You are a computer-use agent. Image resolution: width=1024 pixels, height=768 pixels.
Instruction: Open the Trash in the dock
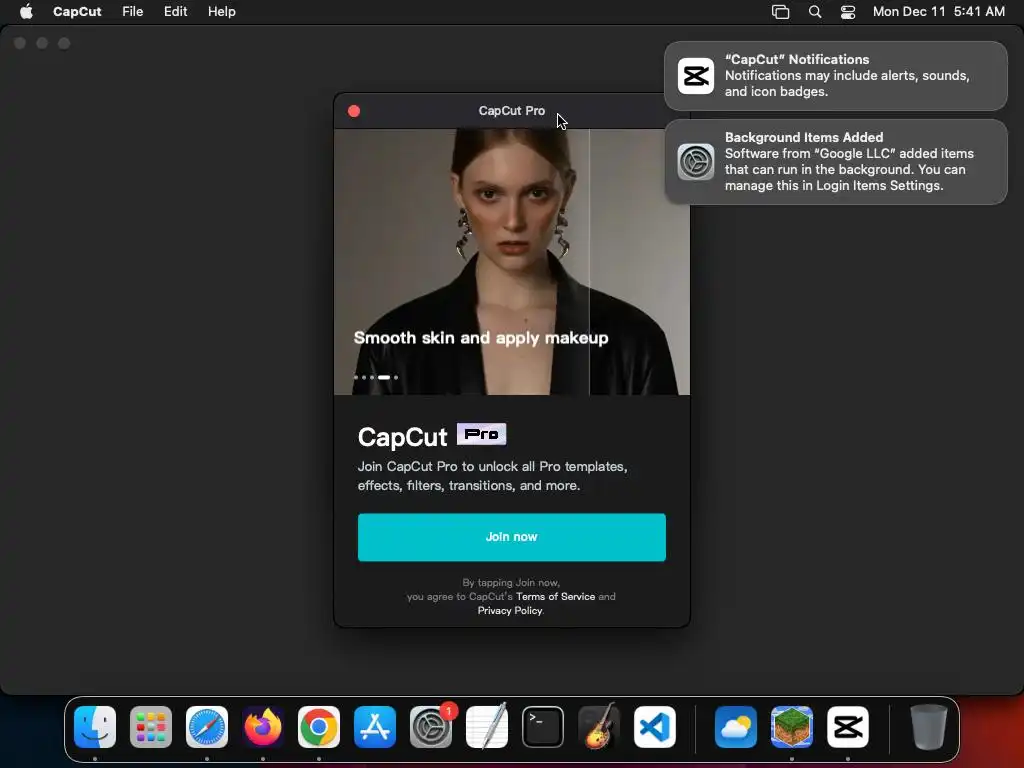[x=929, y=726]
